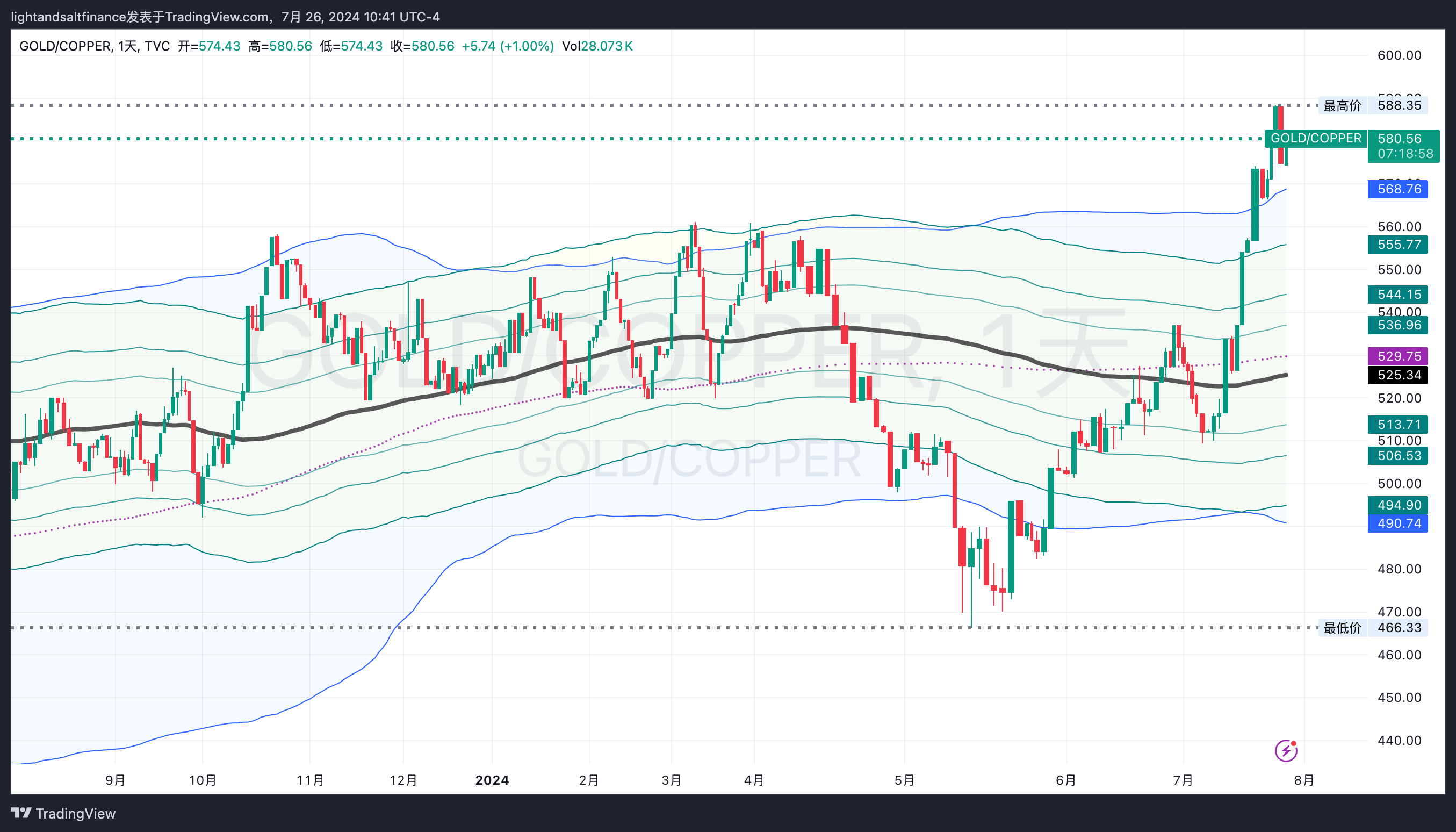Click the blue 568.76 upper band label
Viewport: 1456px width, 832px height.
click(x=1398, y=189)
